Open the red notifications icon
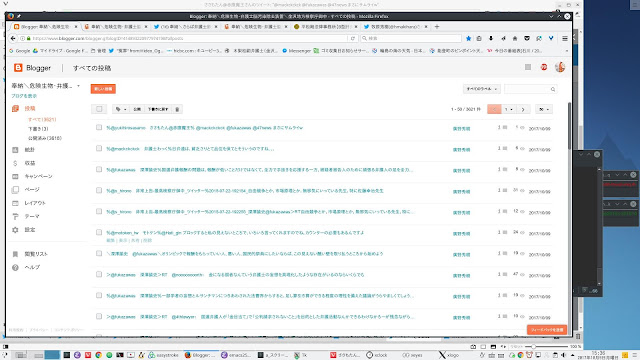 [x=544, y=67]
